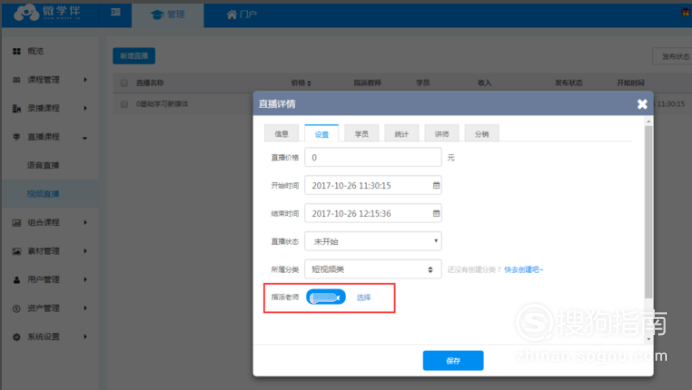Click the dialog scrollbar up arrow
Image resolution: width=692 pixels, height=390 pixels.
648,121
